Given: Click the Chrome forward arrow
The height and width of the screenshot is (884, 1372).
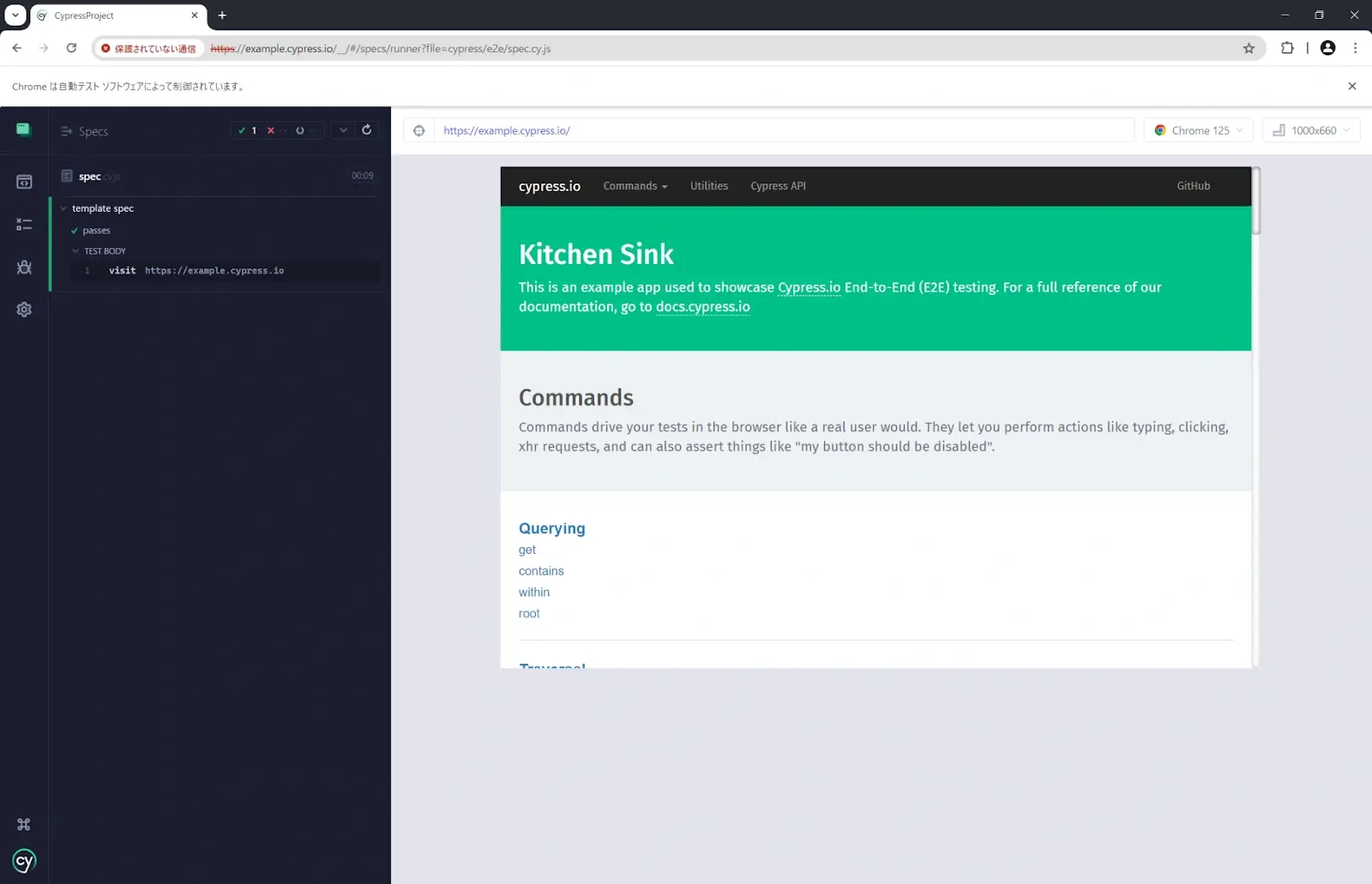Looking at the screenshot, I should click(x=44, y=48).
